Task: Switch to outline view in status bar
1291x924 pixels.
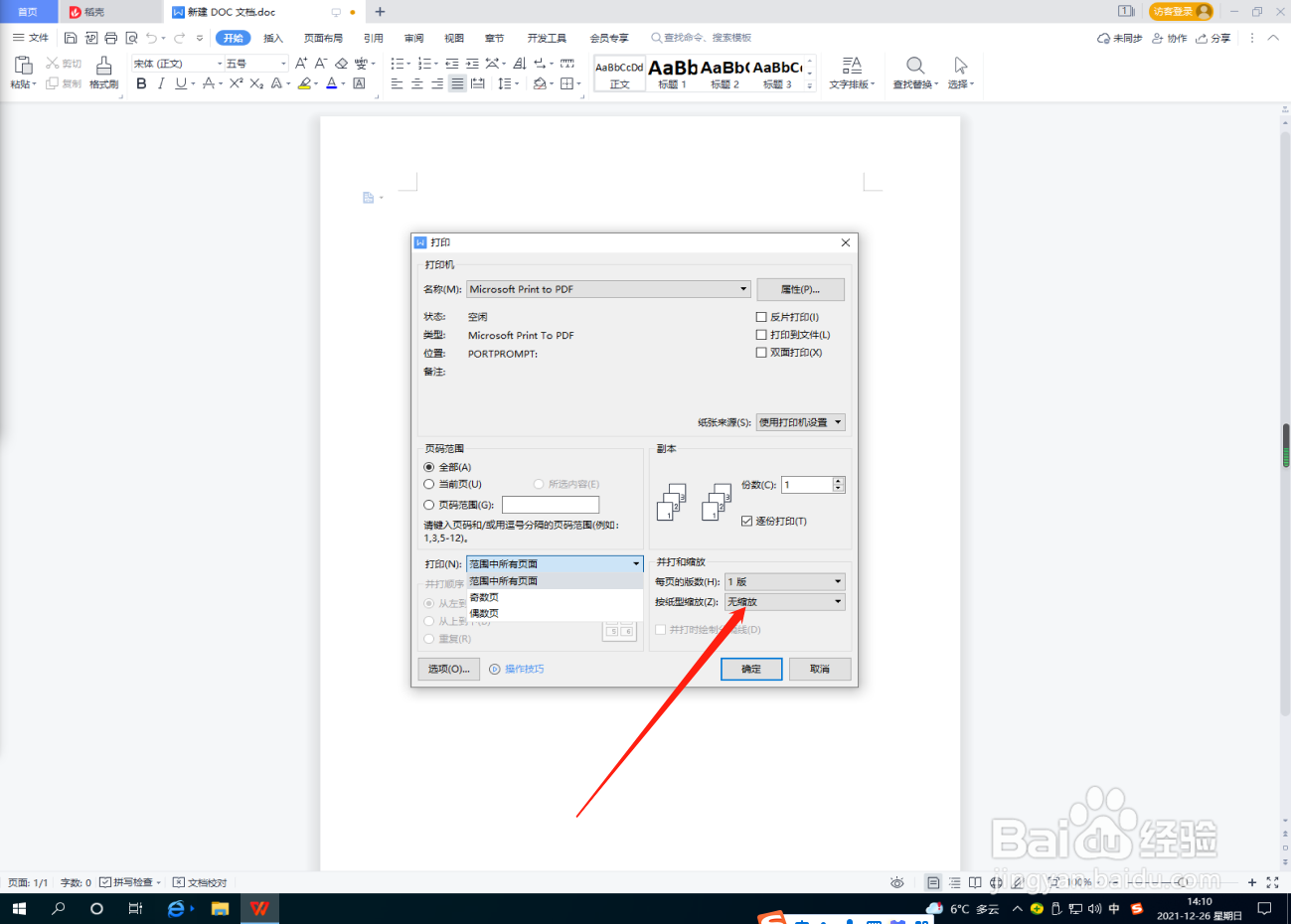Action: coord(954,882)
